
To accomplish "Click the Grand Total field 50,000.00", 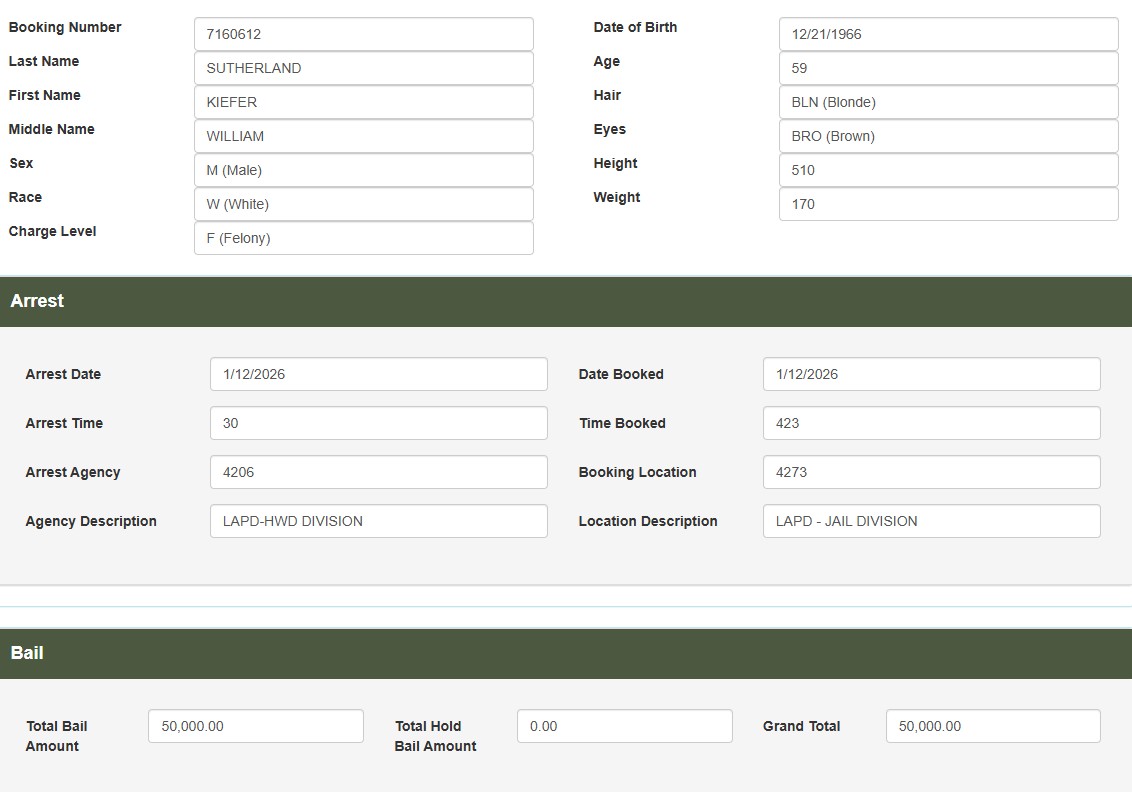I will (993, 726).
